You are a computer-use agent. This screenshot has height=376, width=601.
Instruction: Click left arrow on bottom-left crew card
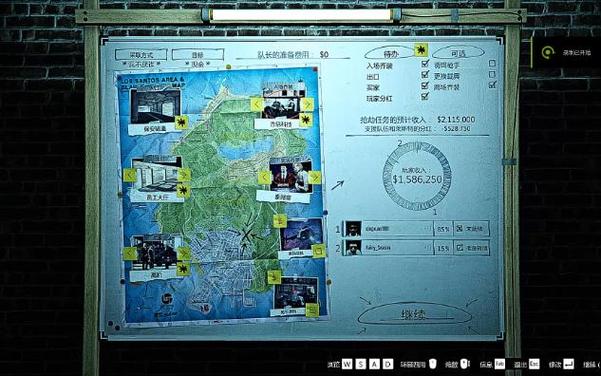130,253
